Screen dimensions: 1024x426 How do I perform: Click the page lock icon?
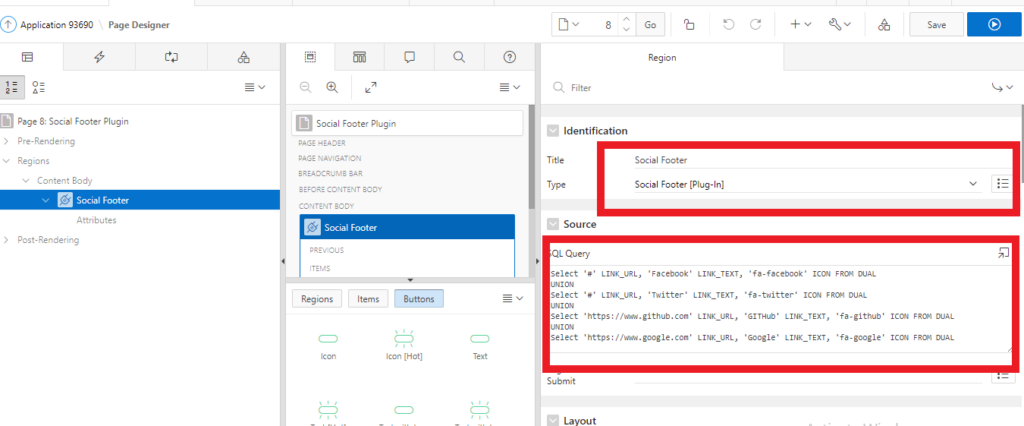689,24
